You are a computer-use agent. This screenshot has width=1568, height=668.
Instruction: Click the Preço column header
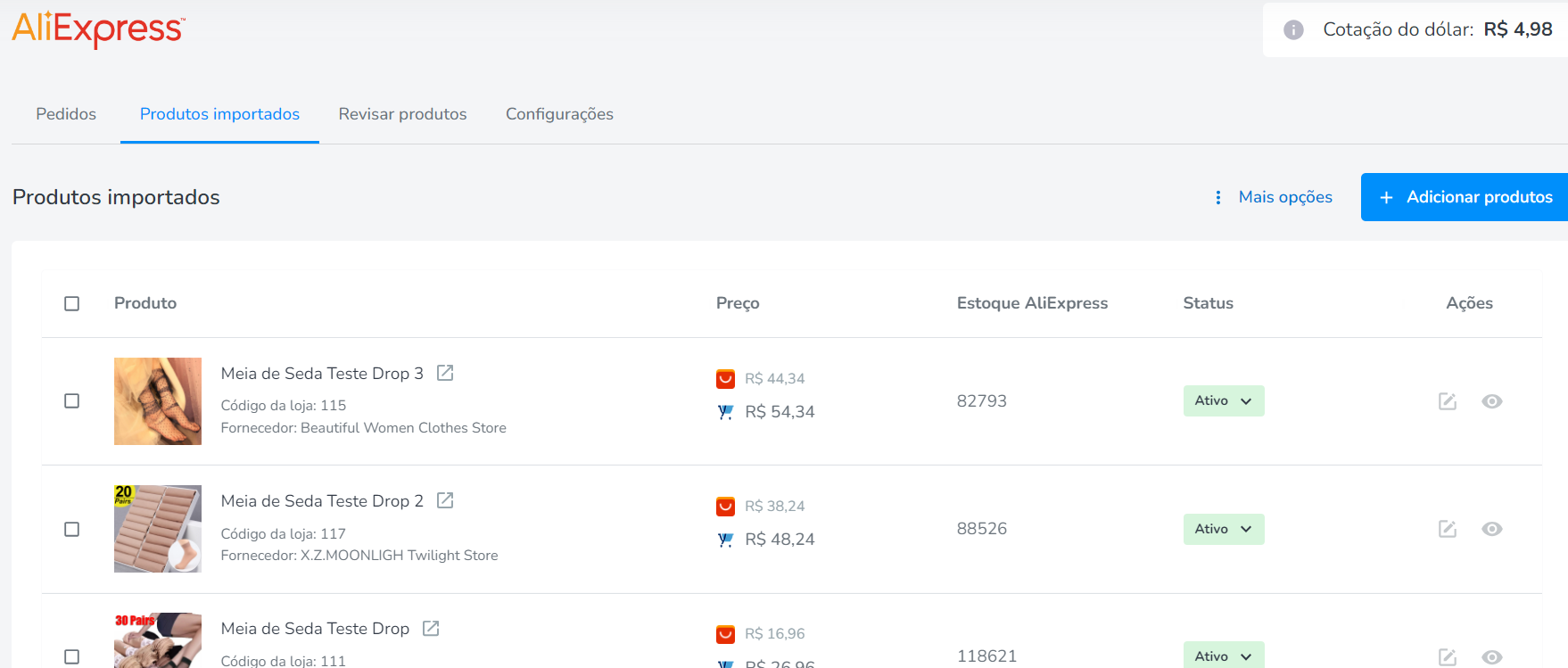[x=738, y=303]
